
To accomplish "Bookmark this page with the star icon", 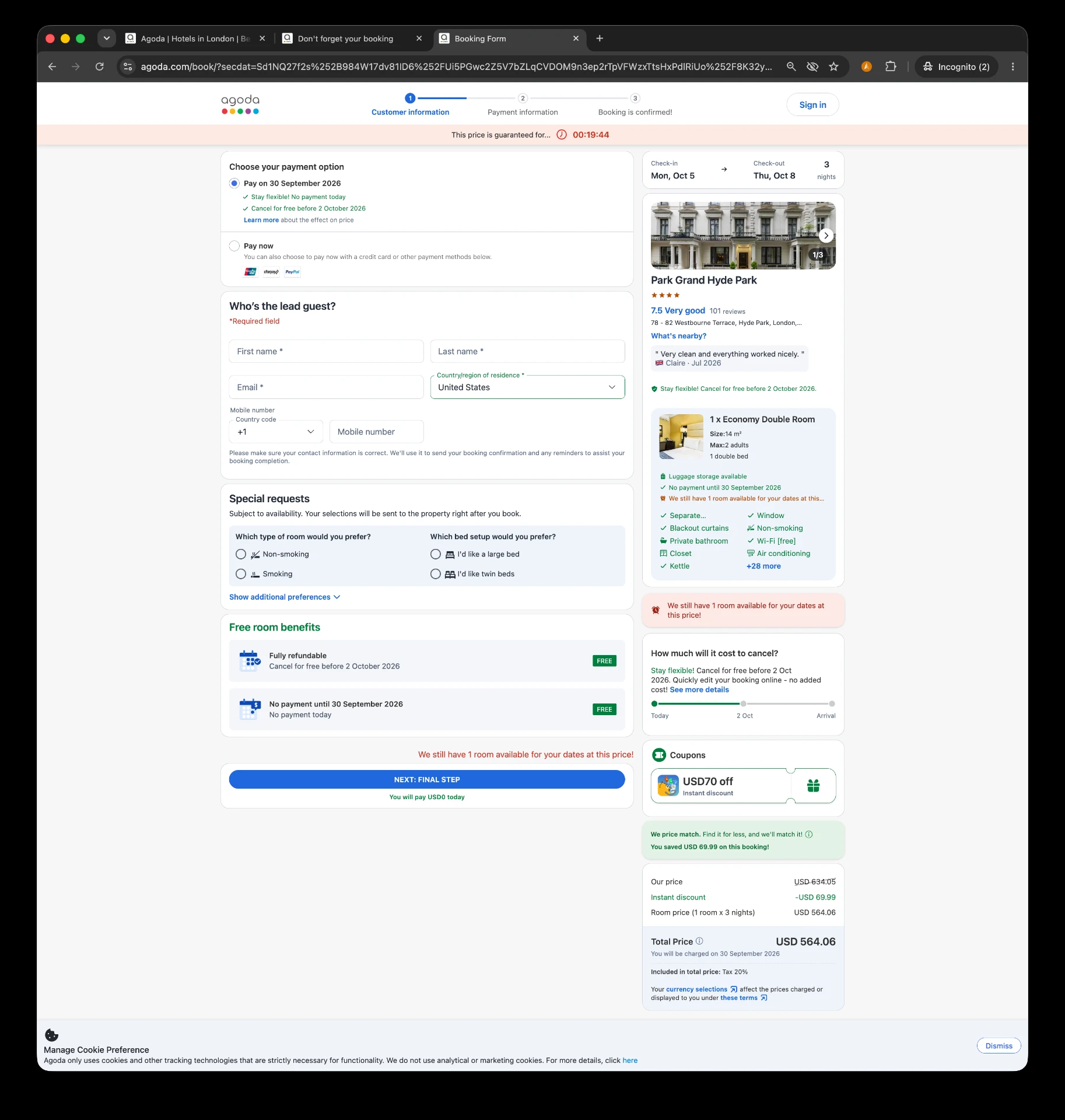I will pos(834,66).
